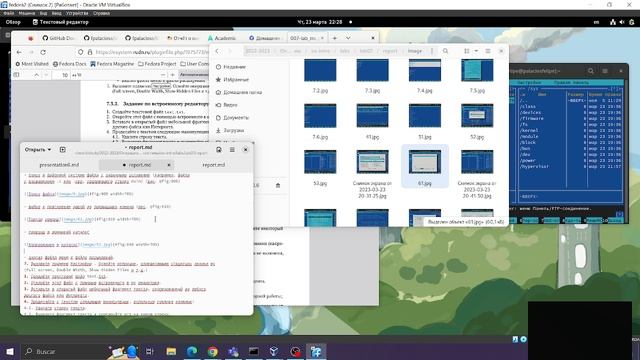Click the Windows taskbar Buscar search box

tap(63, 351)
